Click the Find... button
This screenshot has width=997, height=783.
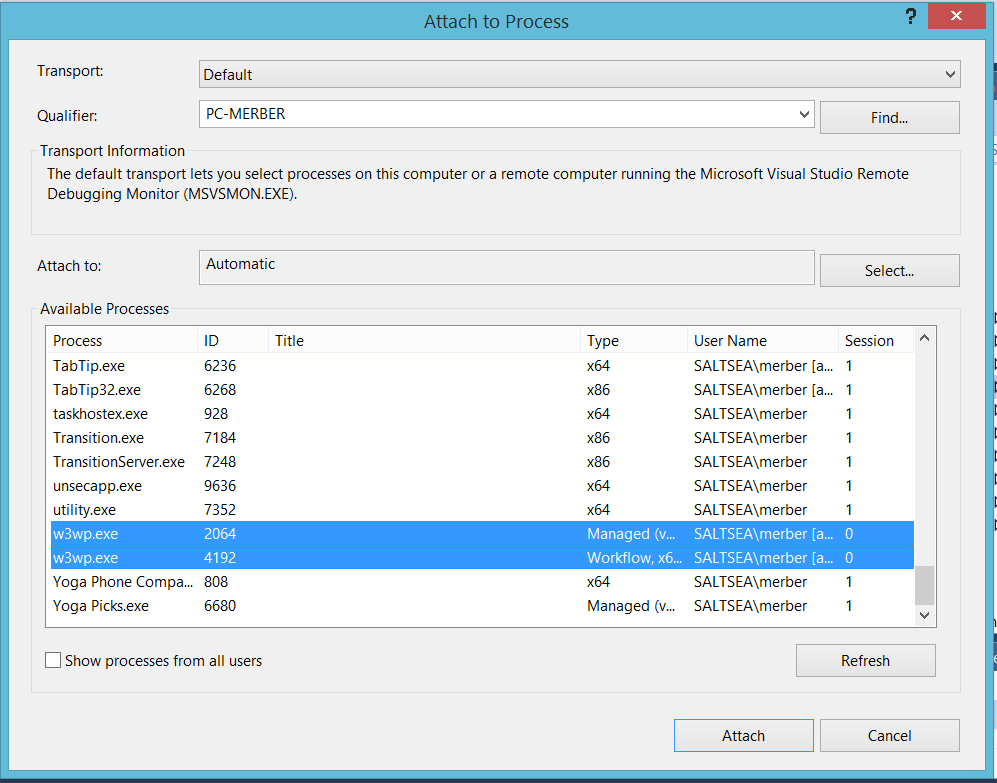point(890,118)
